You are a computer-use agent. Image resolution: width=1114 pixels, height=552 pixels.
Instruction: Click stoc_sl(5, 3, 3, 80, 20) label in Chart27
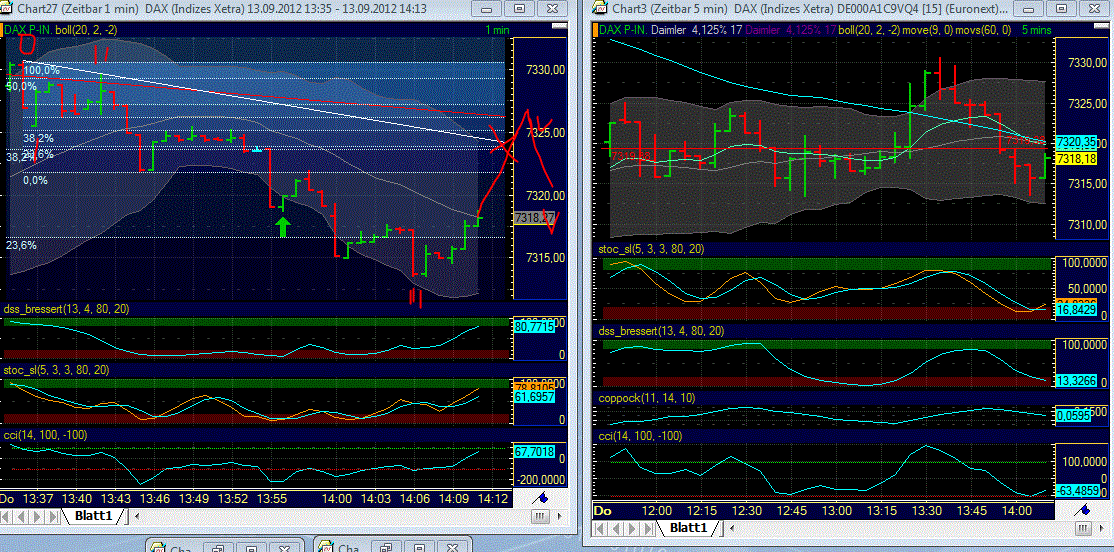pyautogui.click(x=56, y=370)
